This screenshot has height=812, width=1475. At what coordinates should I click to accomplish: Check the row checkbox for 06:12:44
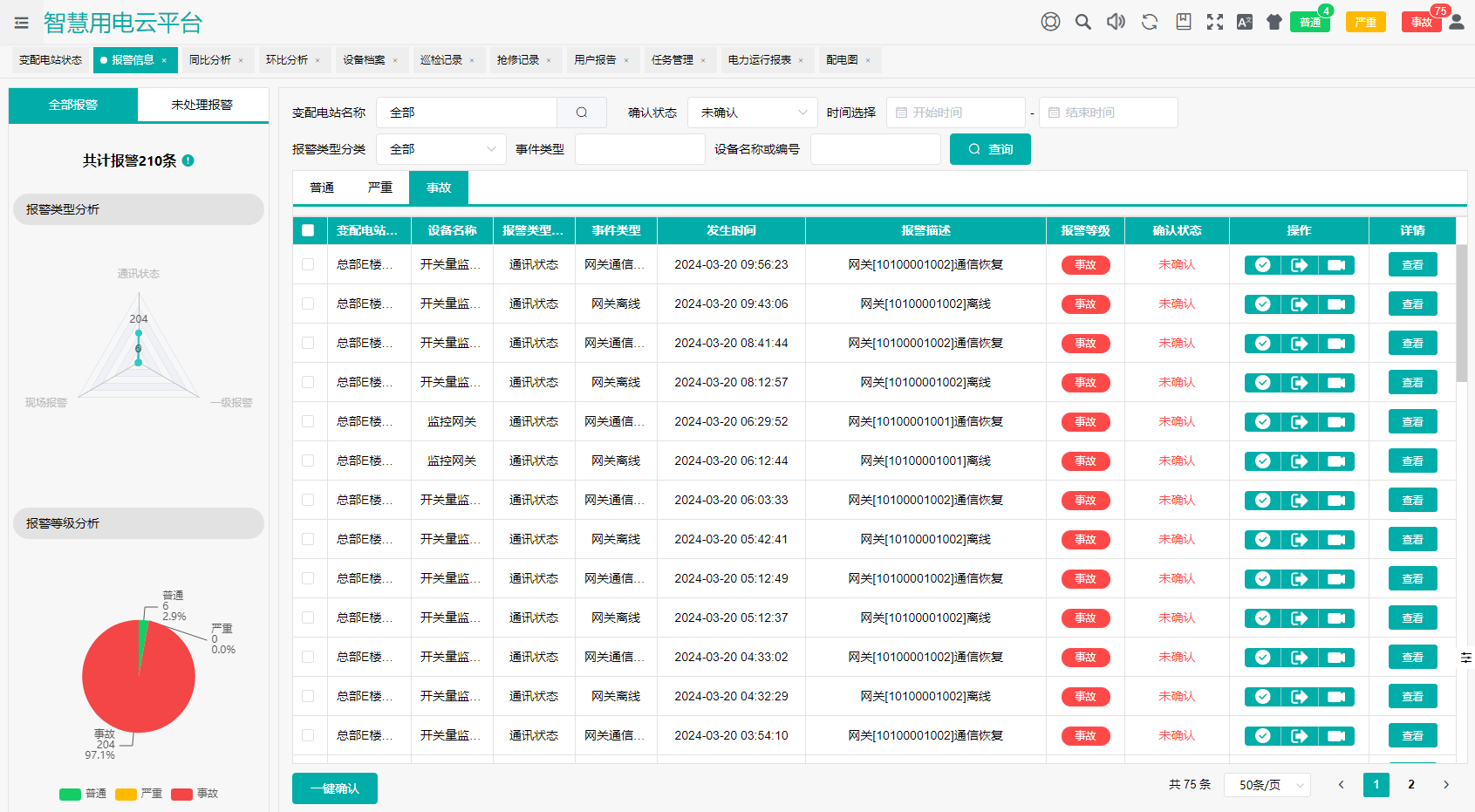[308, 461]
